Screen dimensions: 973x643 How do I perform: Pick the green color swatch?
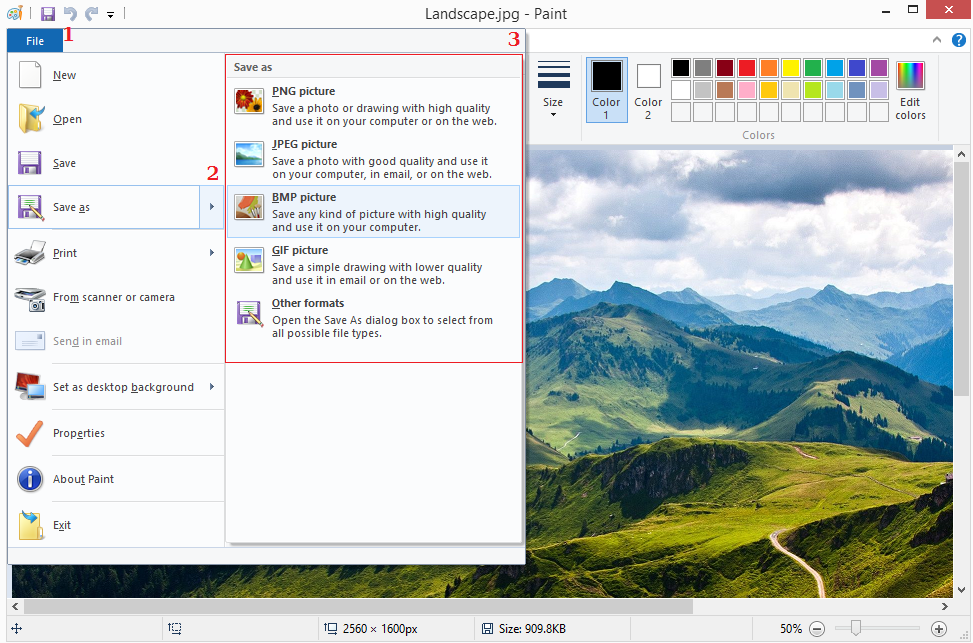click(813, 68)
